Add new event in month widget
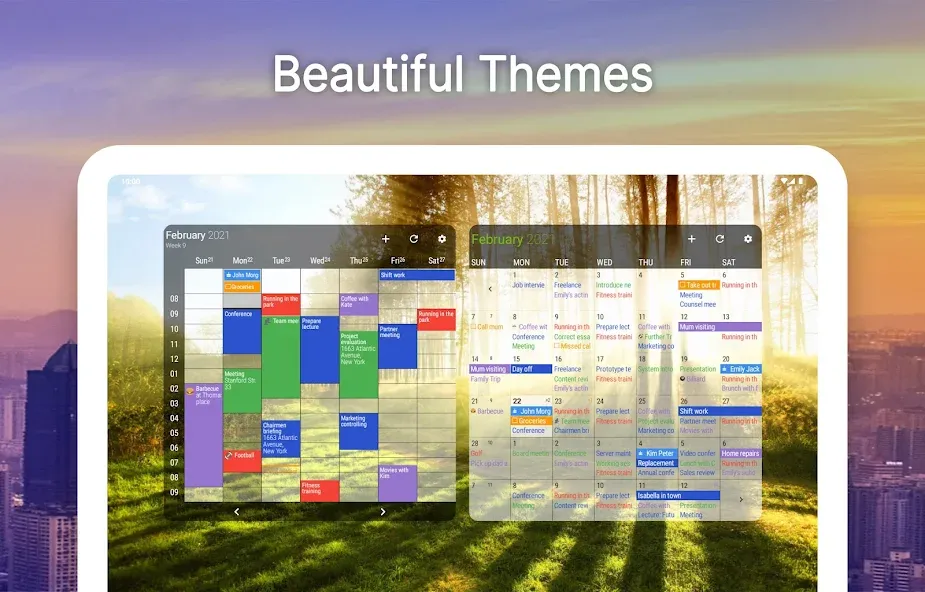The width and height of the screenshot is (925, 592). [x=691, y=239]
